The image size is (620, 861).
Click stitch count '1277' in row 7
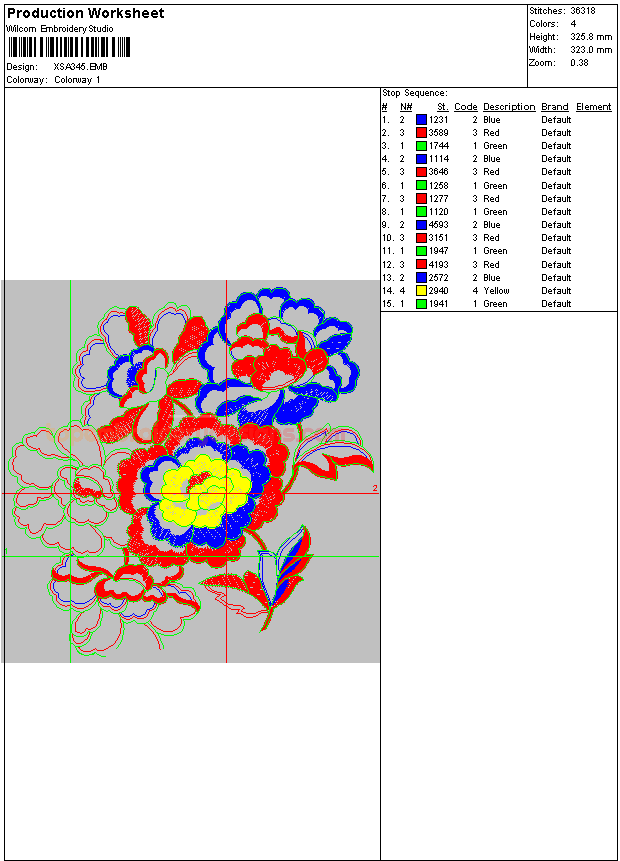438,199
